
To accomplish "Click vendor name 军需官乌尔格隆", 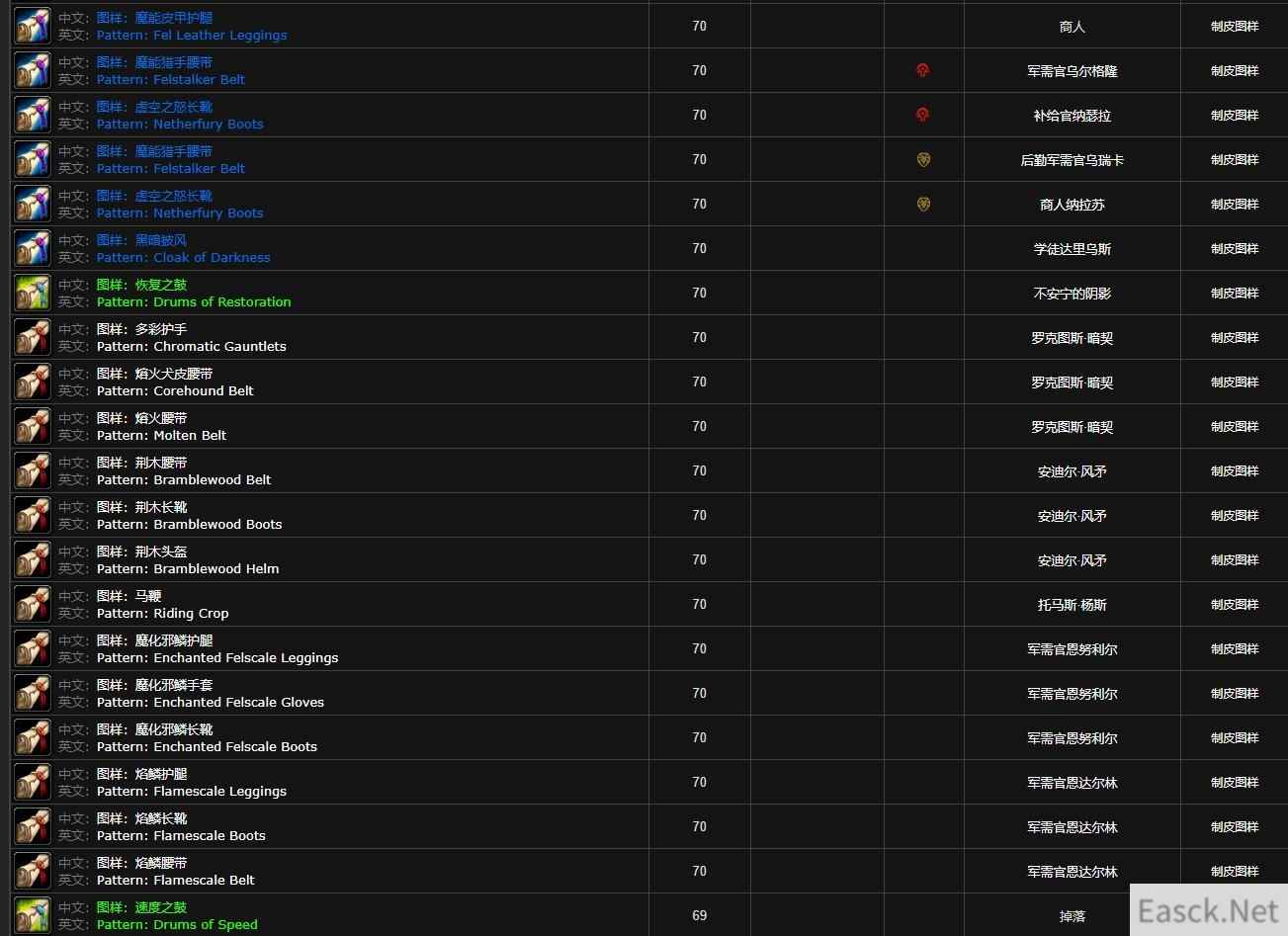I will 1073,71.
